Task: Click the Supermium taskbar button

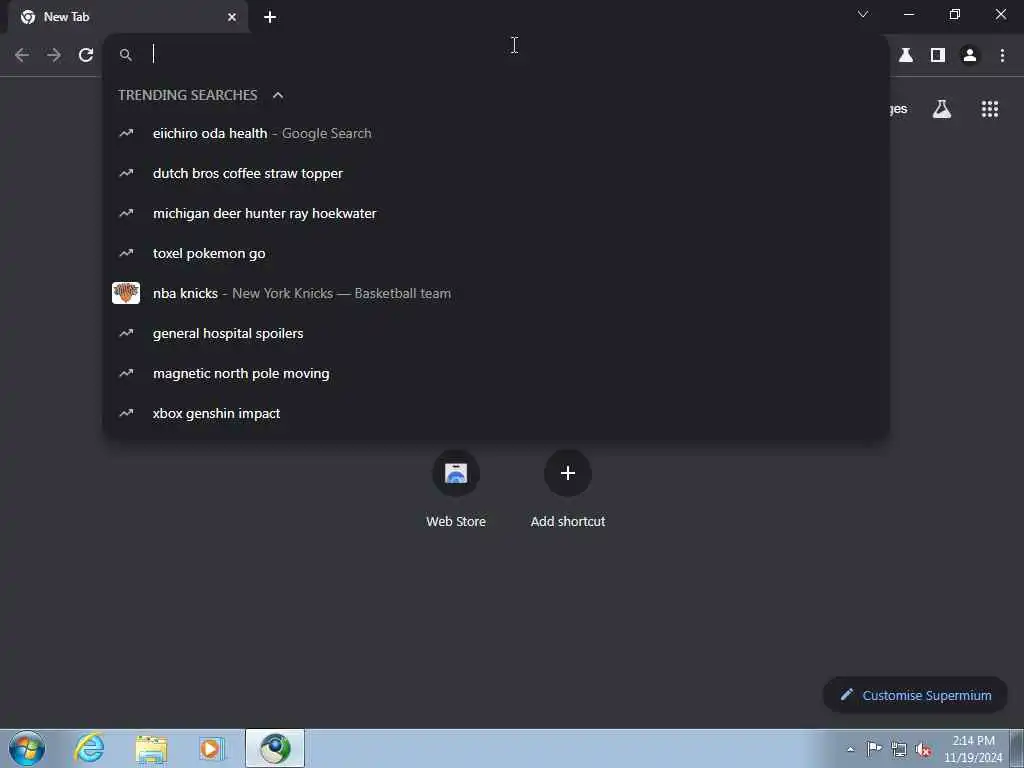Action: (x=275, y=748)
